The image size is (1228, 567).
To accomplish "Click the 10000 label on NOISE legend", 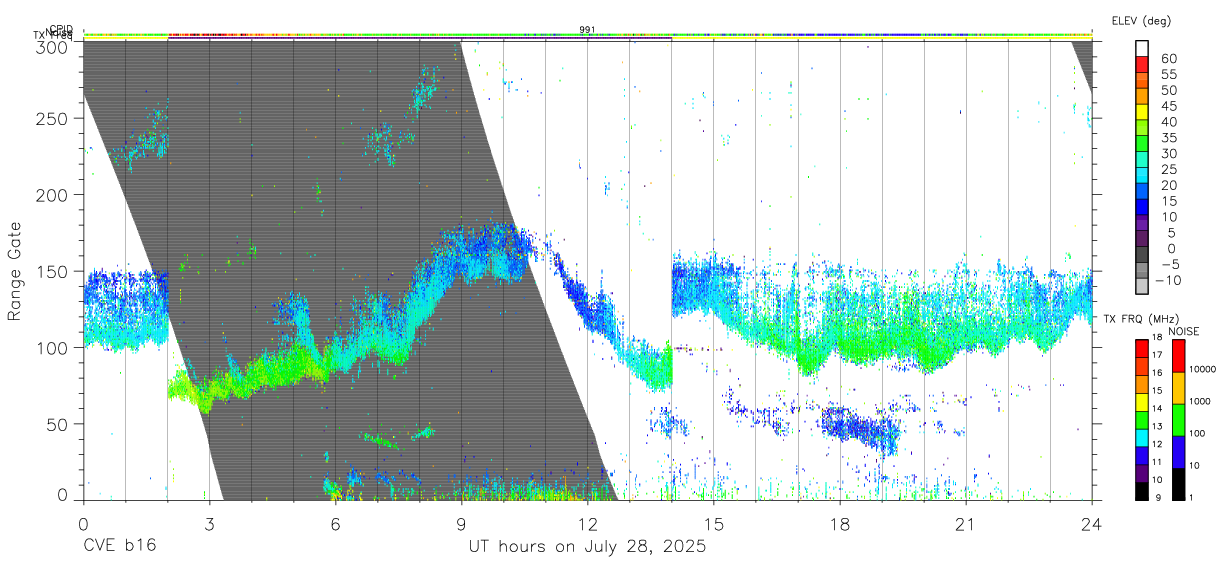I will (1202, 370).
